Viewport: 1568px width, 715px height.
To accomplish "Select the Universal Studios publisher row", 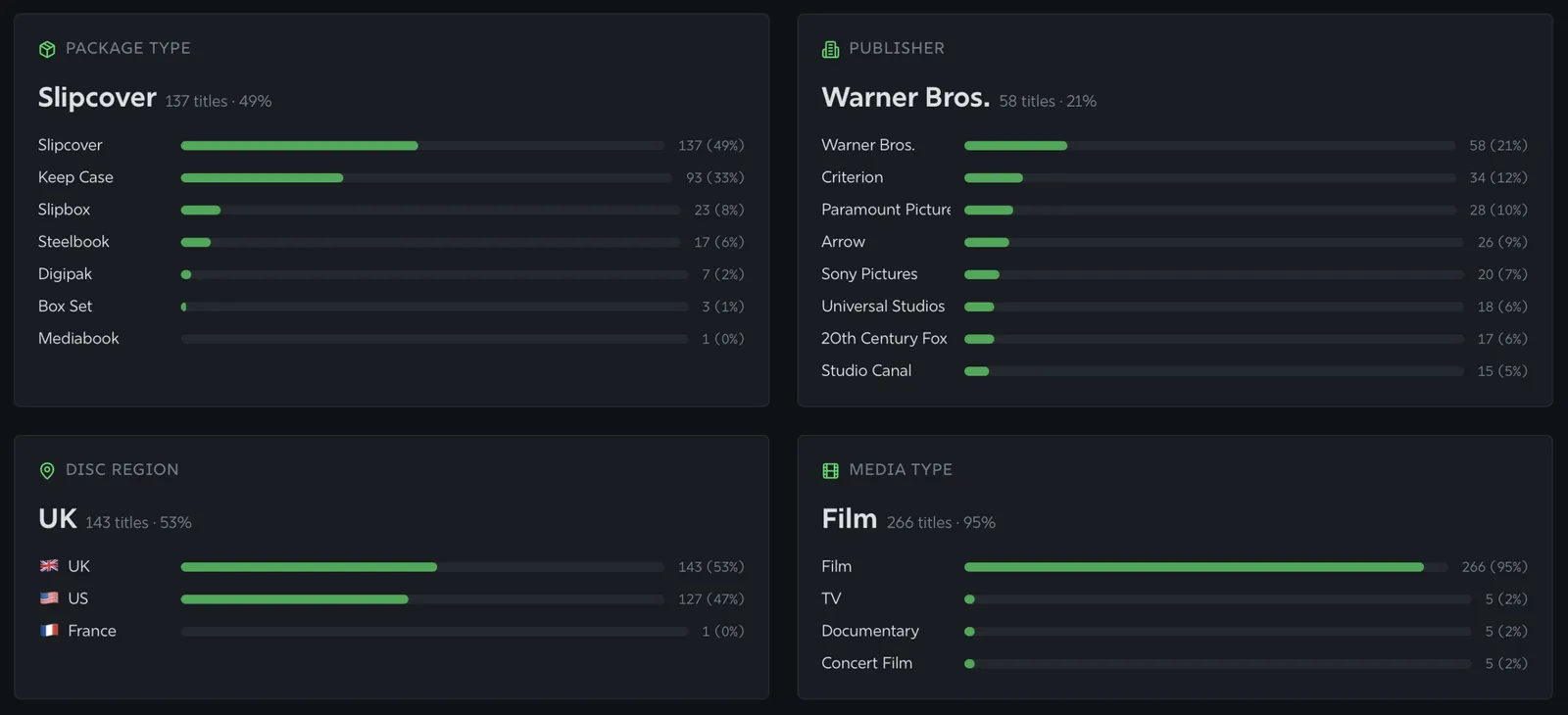I will click(x=1174, y=307).
